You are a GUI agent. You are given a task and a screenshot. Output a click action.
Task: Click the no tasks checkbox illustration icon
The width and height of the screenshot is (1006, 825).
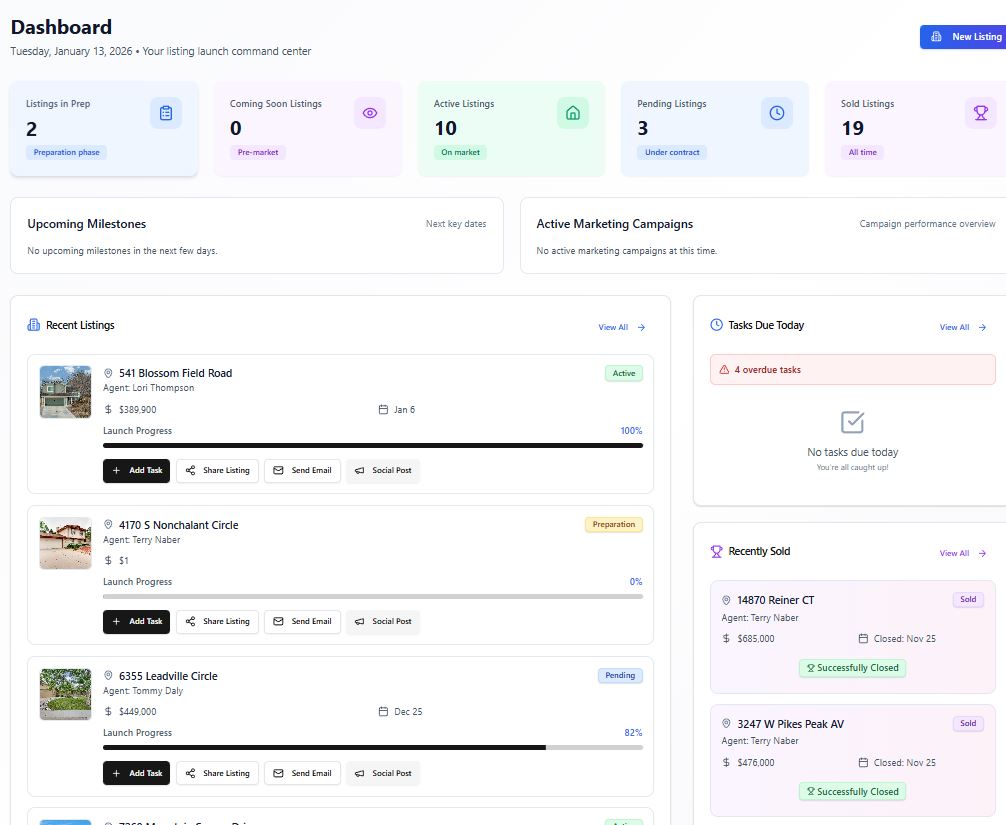tap(853, 422)
